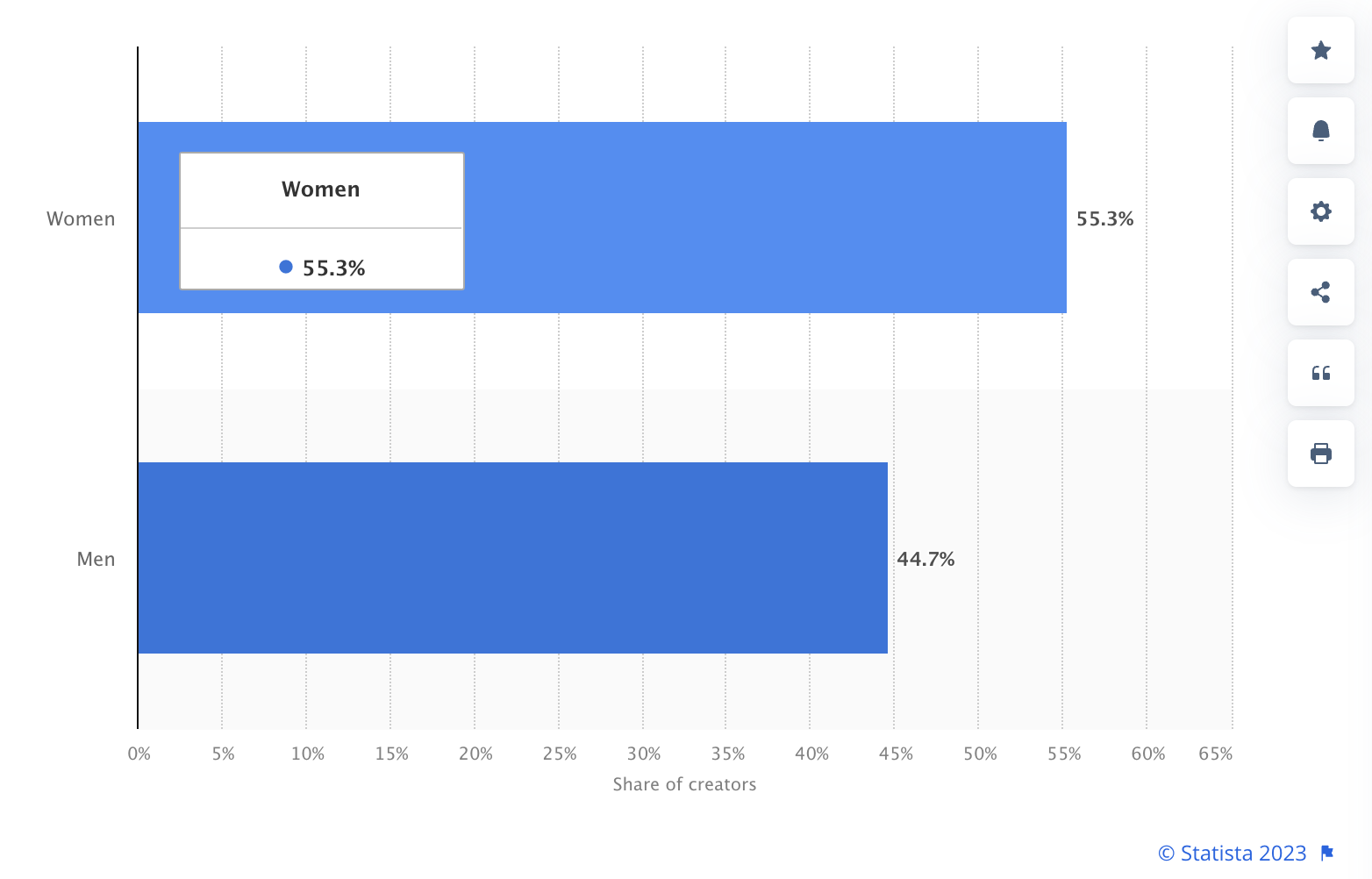Click the bell notification icon
Image resolution: width=1372 pixels, height=879 pixels.
pos(1320,131)
